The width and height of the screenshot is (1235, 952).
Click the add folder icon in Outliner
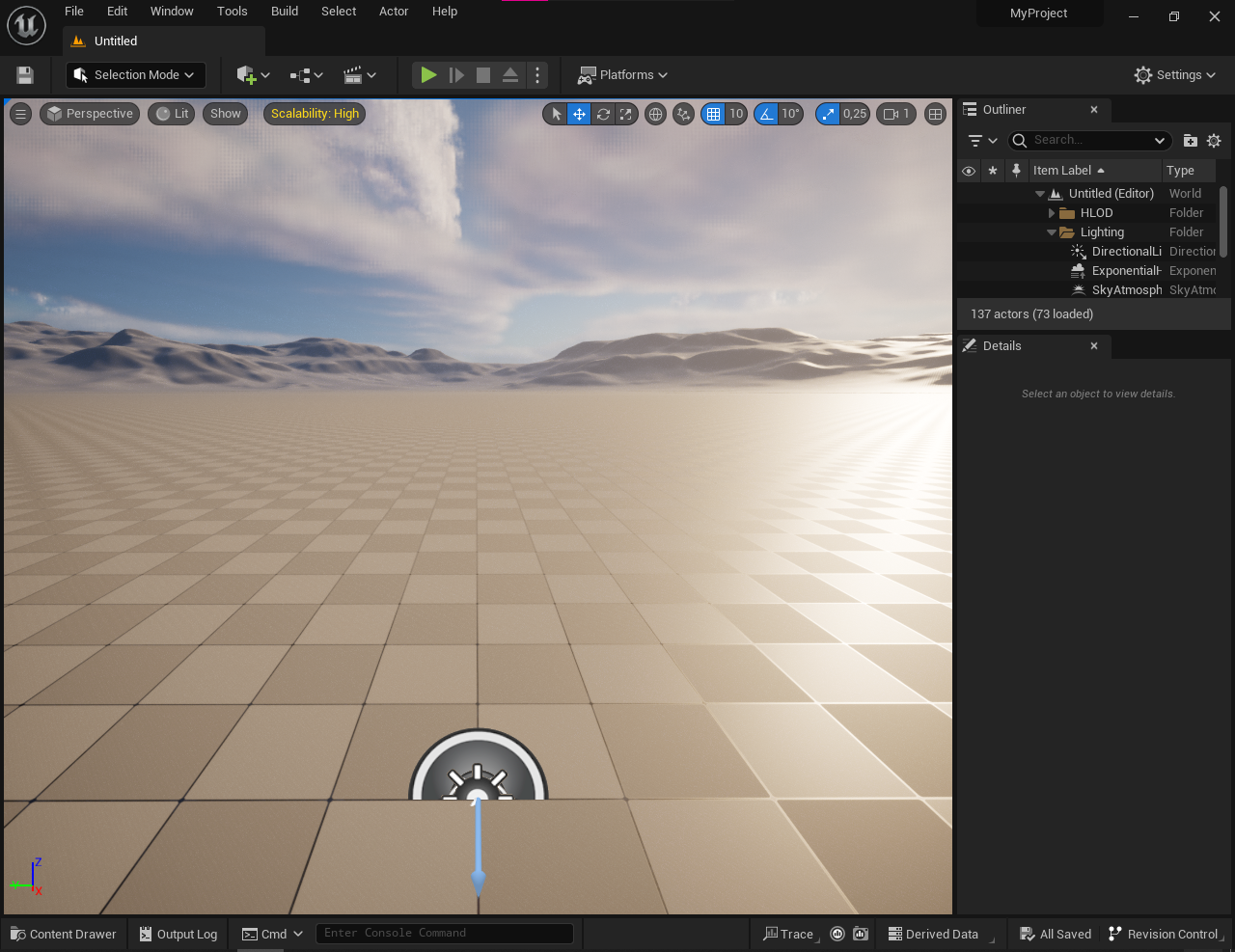(1190, 141)
